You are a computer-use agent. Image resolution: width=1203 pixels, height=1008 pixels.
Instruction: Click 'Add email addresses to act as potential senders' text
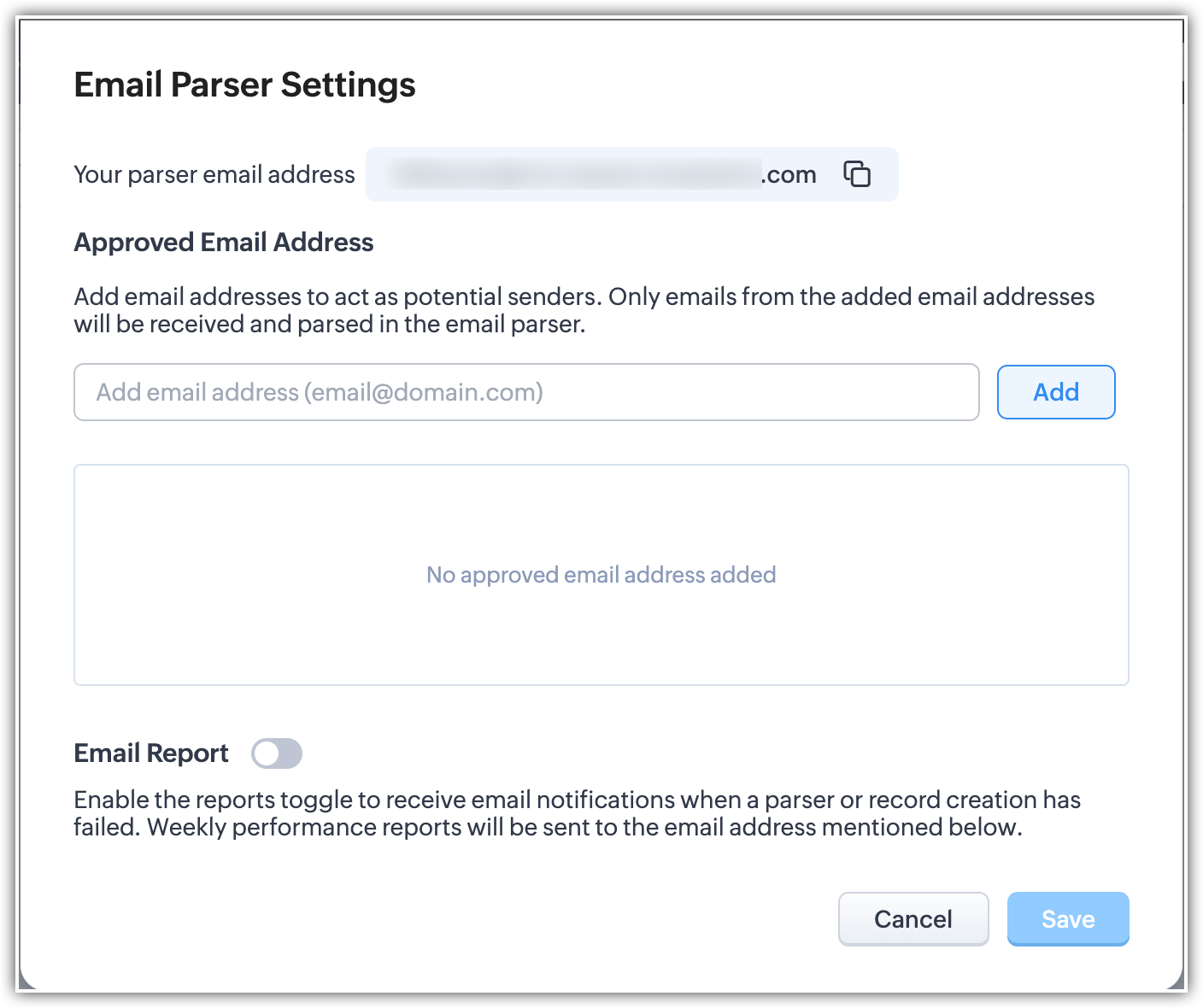tap(337, 296)
